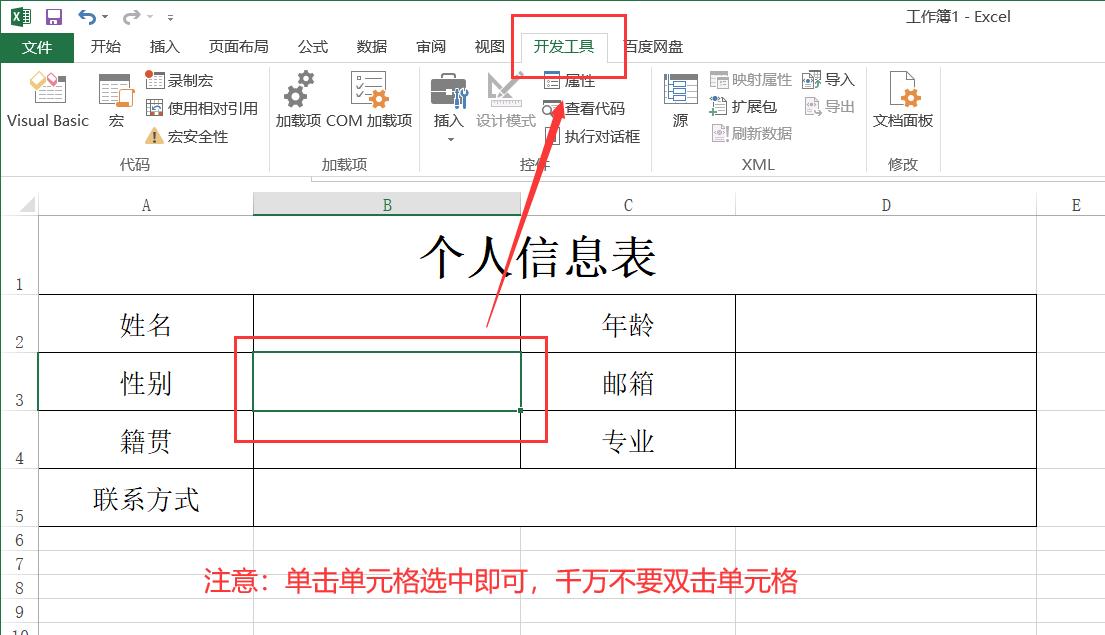Expand the 插入 controls dropdown arrow

click(450, 140)
